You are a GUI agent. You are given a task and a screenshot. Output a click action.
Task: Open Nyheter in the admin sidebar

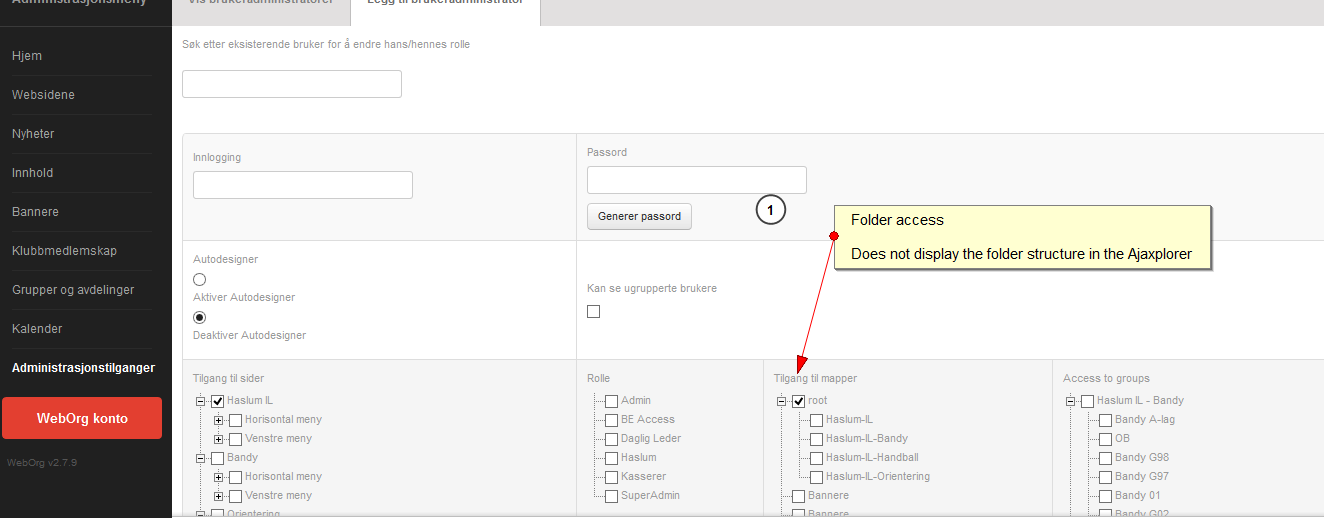point(33,134)
